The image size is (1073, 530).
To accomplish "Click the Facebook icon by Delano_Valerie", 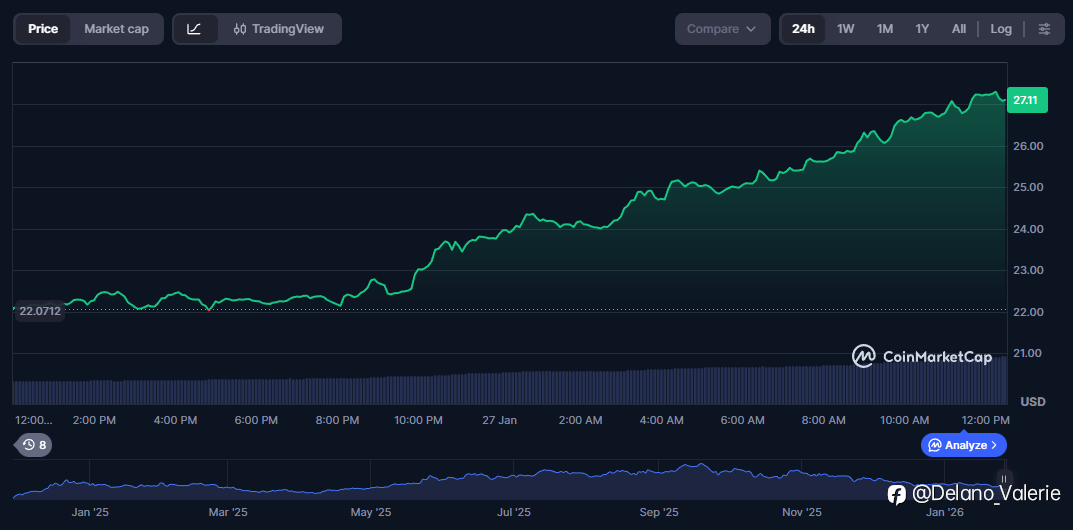I will (897, 494).
